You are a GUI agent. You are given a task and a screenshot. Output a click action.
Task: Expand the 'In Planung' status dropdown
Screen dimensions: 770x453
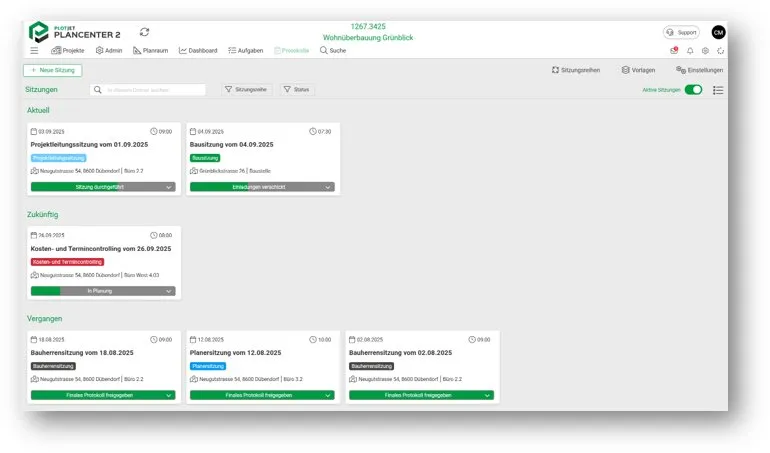168,291
